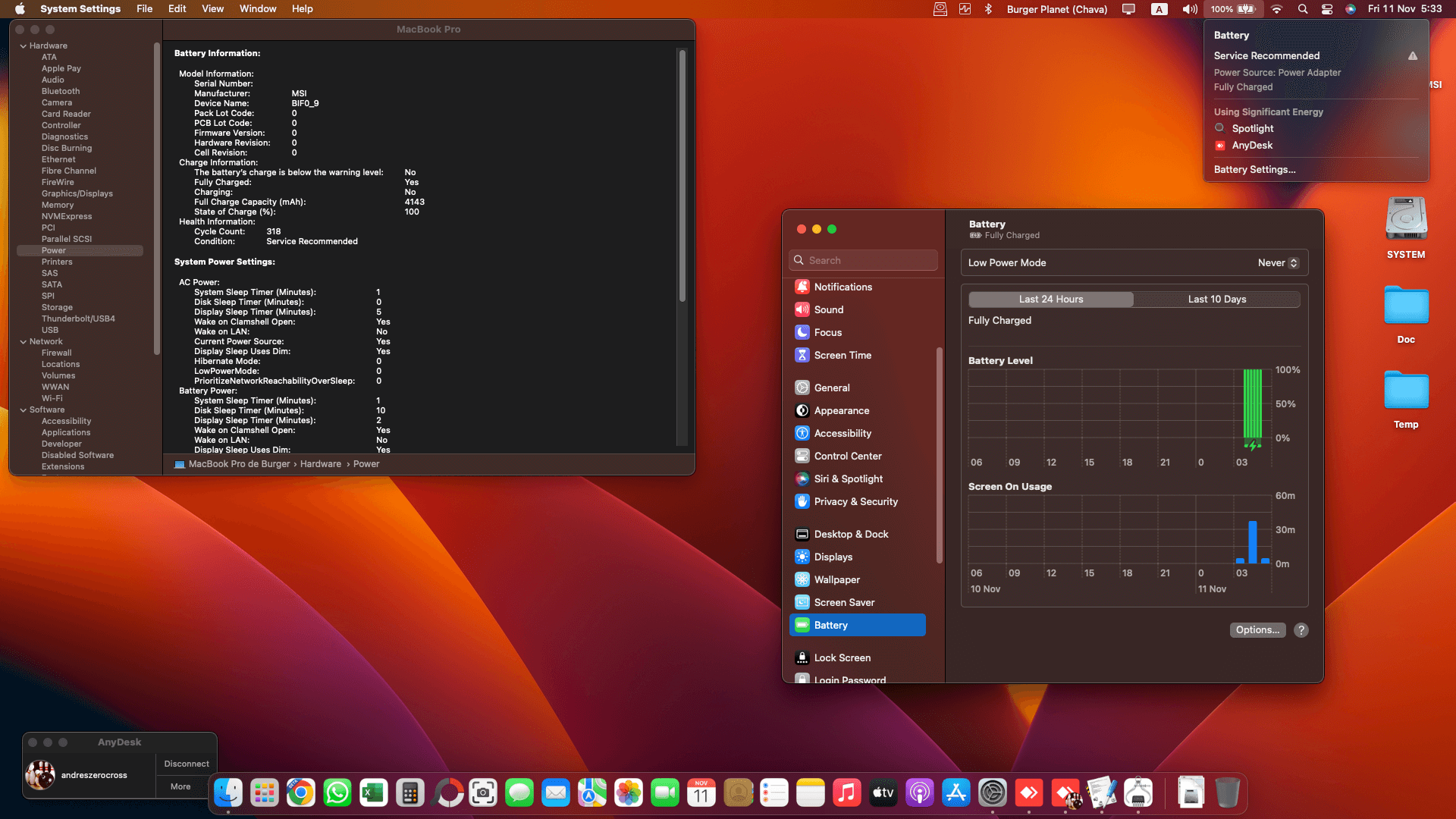The width and height of the screenshot is (1456, 819).
Task: Click scrollbar in Battery Information pane
Action: pos(682,176)
